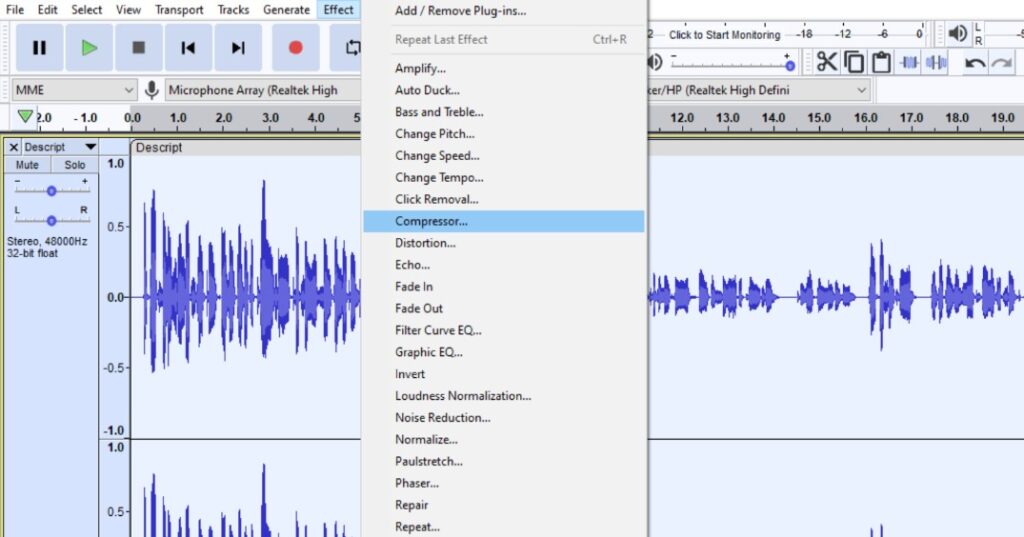Skip to start of the track
The image size is (1024, 537).
[x=188, y=47]
